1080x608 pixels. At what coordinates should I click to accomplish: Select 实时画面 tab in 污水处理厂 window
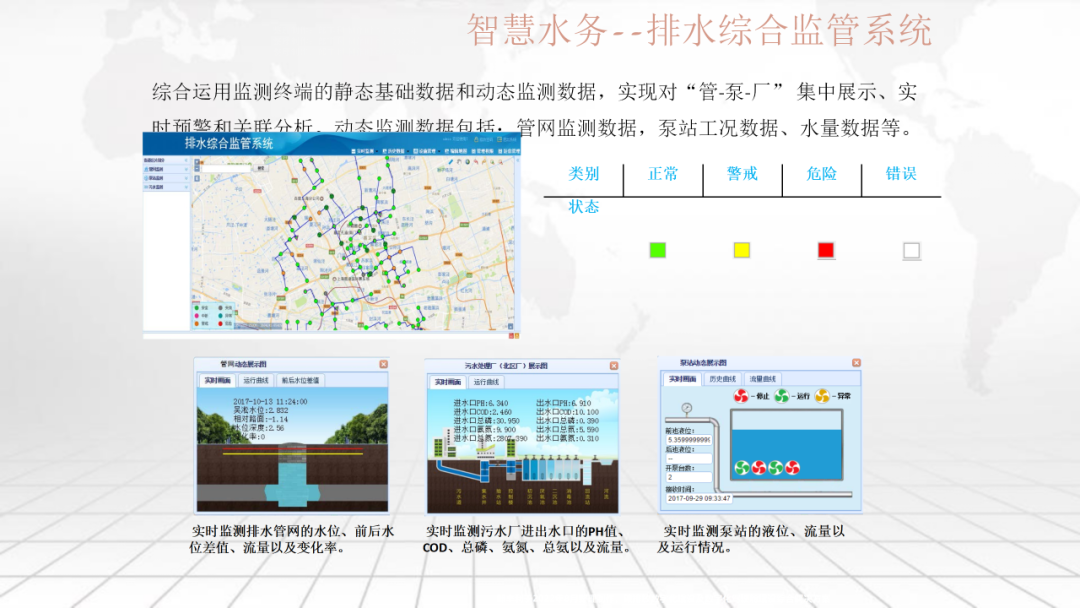click(x=448, y=381)
